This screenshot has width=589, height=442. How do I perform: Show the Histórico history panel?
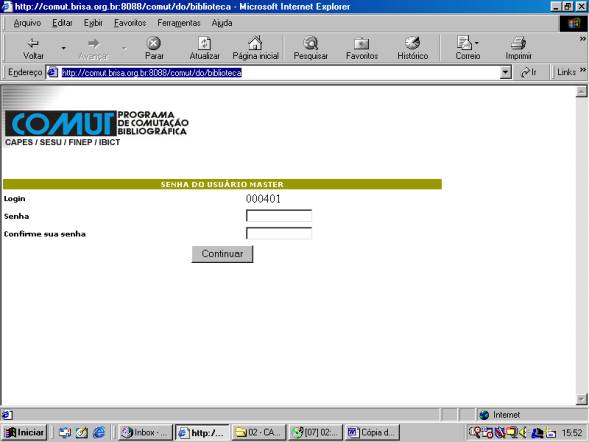pyautogui.click(x=412, y=43)
